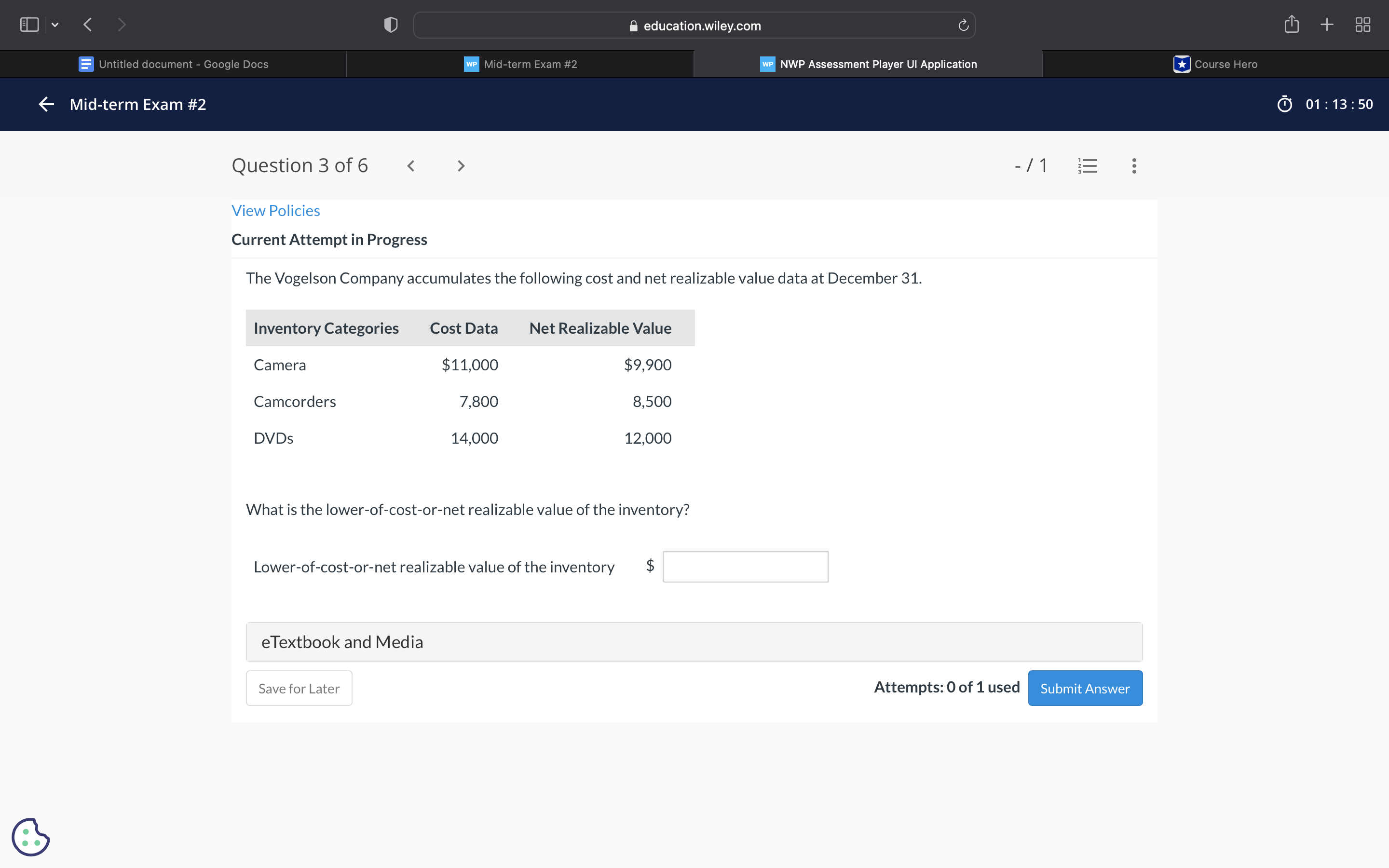Open the View Policies link
The height and width of the screenshot is (868, 1389).
pyautogui.click(x=275, y=211)
